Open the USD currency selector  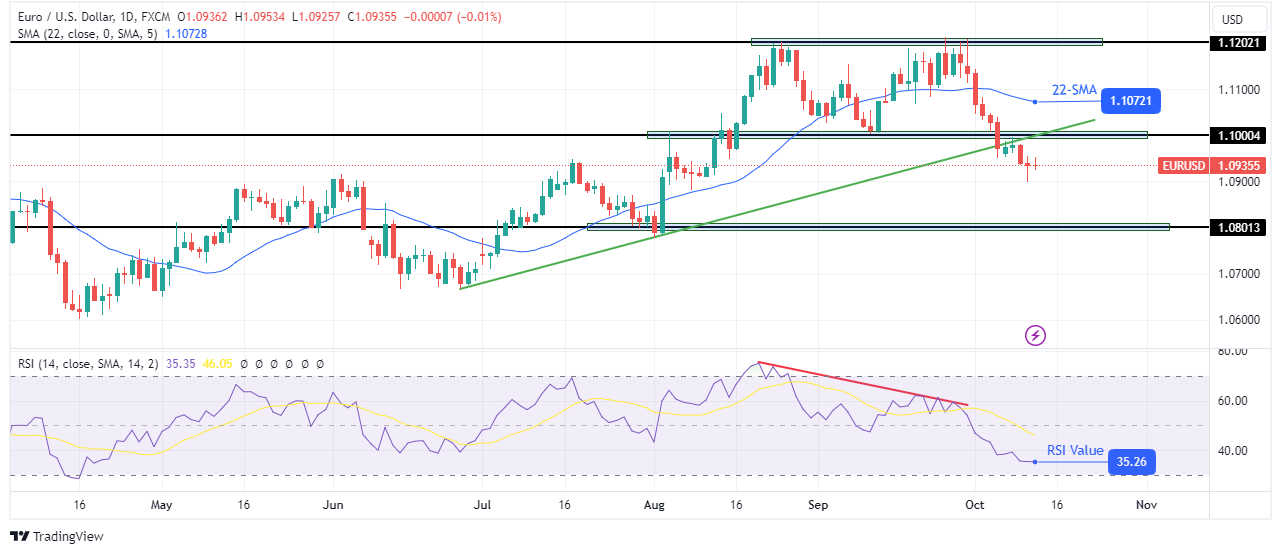[1240, 19]
